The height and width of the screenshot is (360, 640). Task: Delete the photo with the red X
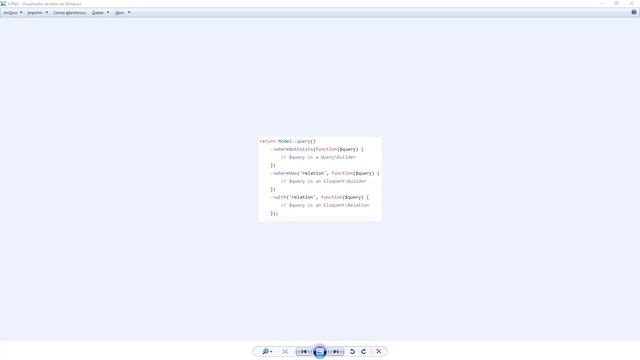(x=379, y=351)
